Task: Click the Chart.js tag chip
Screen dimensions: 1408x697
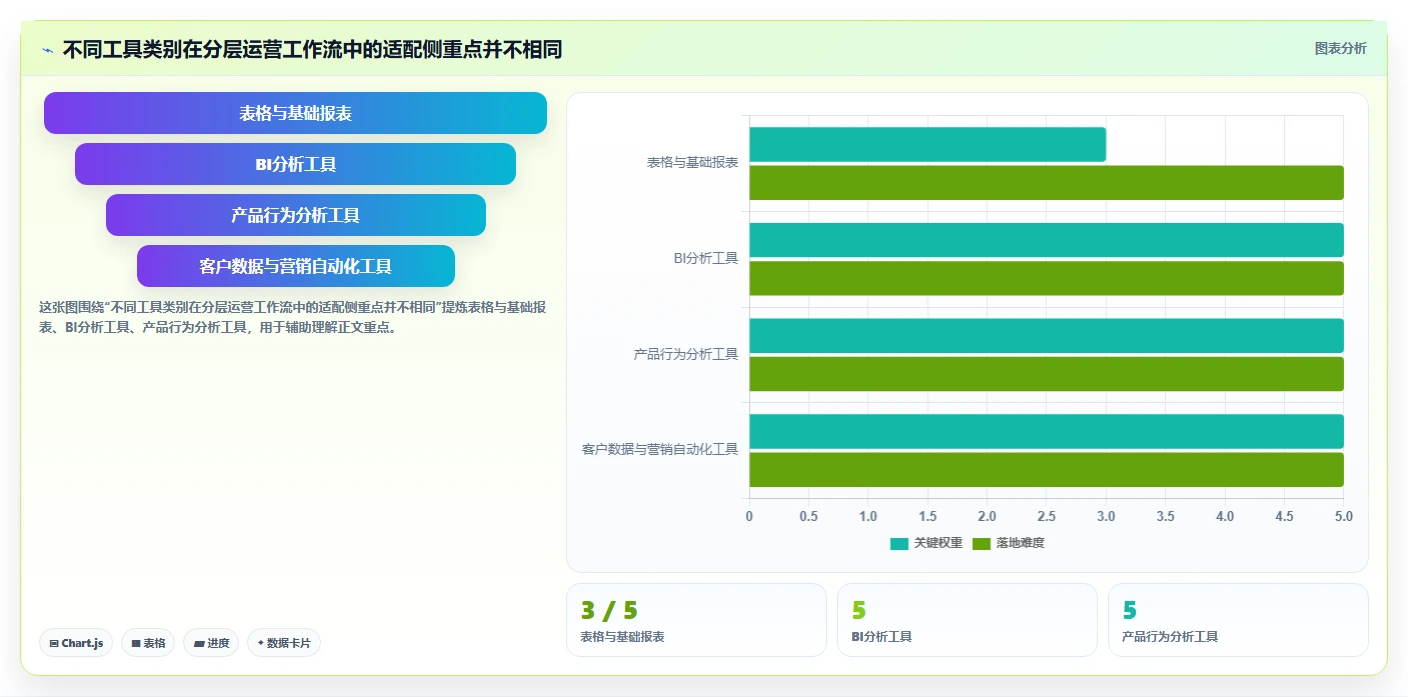Action: click(x=76, y=643)
